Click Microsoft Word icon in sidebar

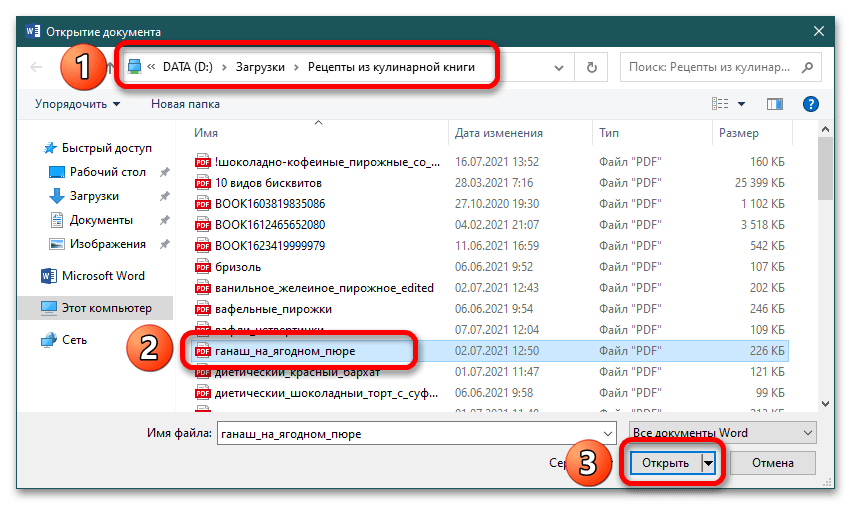49,276
